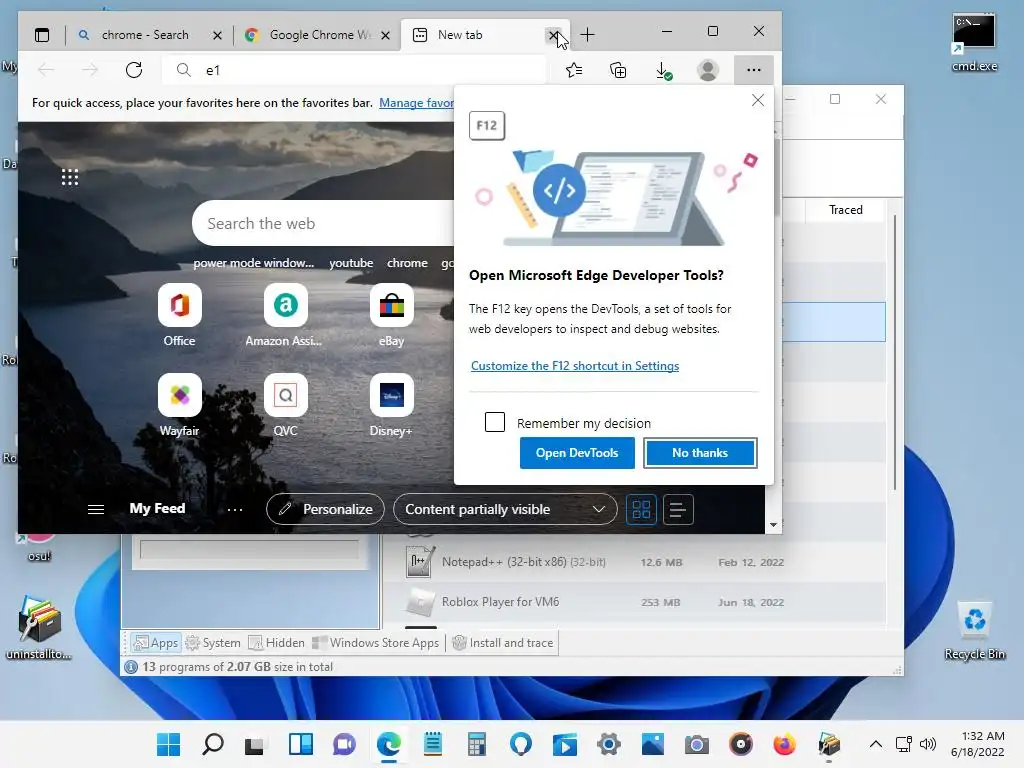Screen dimensions: 1024x768
Task: Open the Edge tab actions menu icon
Action: coord(42,35)
